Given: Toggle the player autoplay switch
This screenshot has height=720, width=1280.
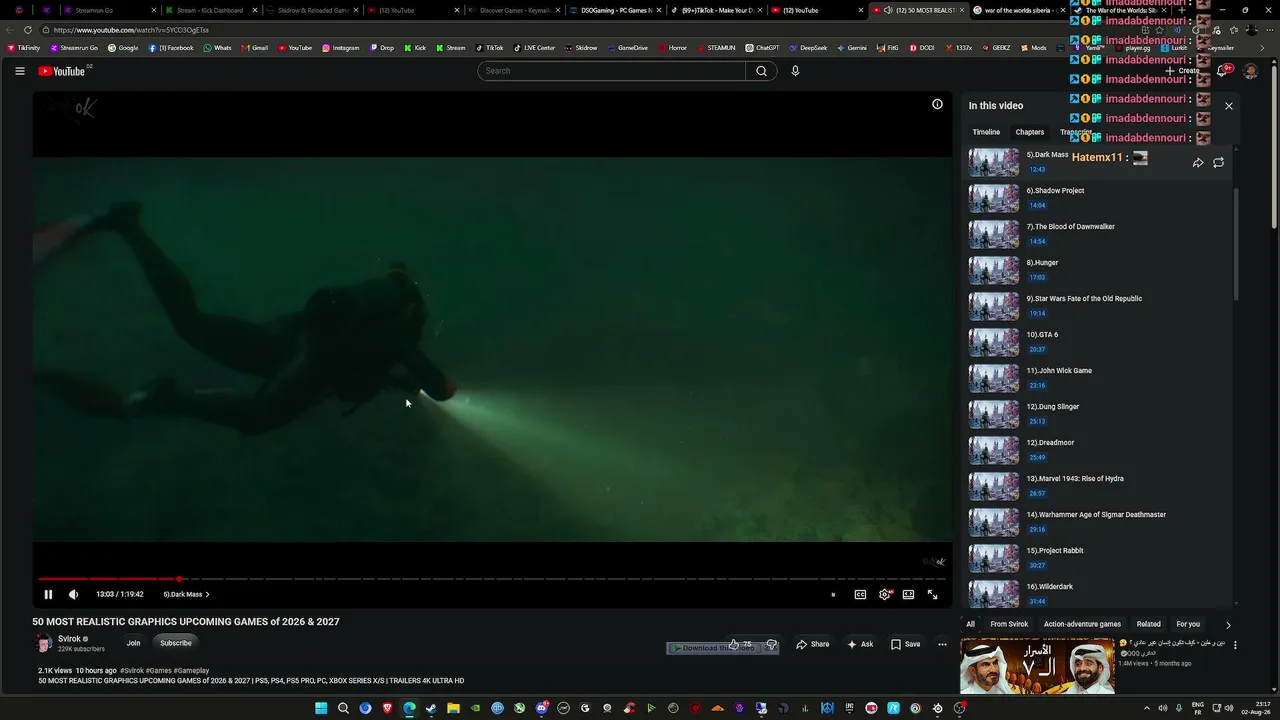Looking at the screenshot, I should coord(833,594).
